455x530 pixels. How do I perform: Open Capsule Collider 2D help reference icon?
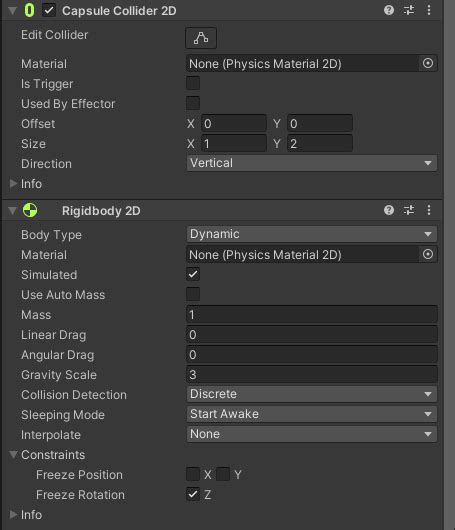point(389,10)
